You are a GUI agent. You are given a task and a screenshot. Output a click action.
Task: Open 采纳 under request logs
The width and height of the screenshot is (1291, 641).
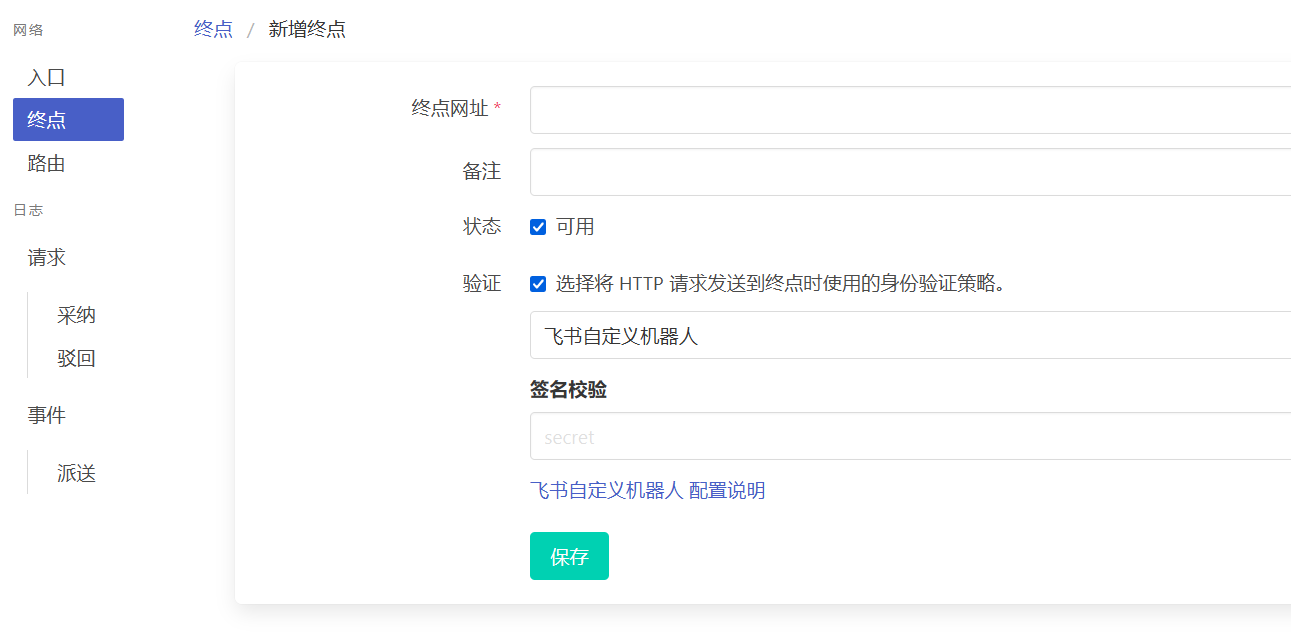[x=76, y=316]
